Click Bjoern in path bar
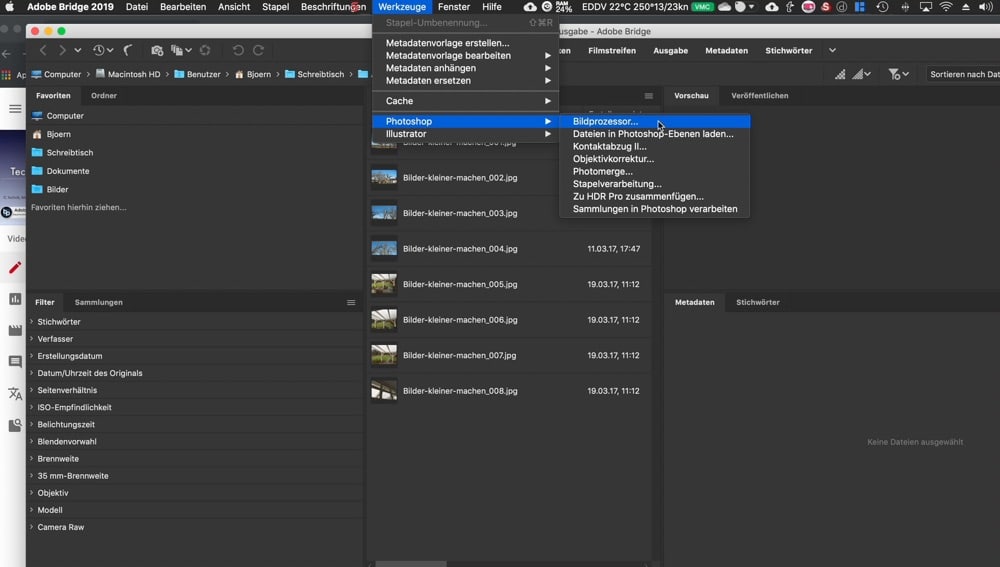Image resolution: width=1000 pixels, height=567 pixels. (x=253, y=75)
